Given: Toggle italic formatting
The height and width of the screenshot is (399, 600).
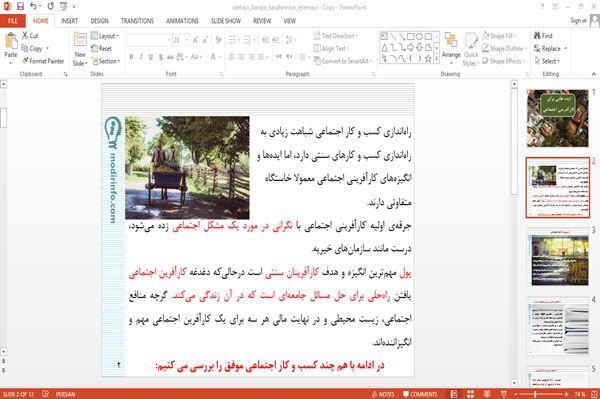Looking at the screenshot, I should click(x=141, y=57).
